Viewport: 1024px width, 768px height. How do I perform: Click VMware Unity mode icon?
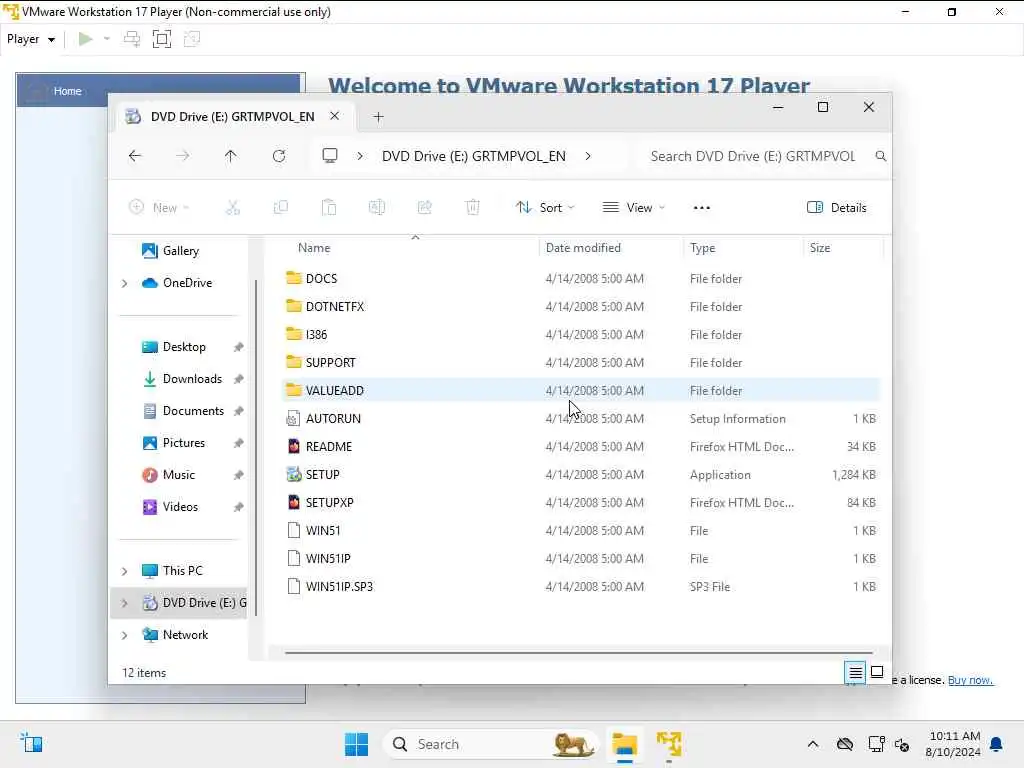pyautogui.click(x=192, y=39)
